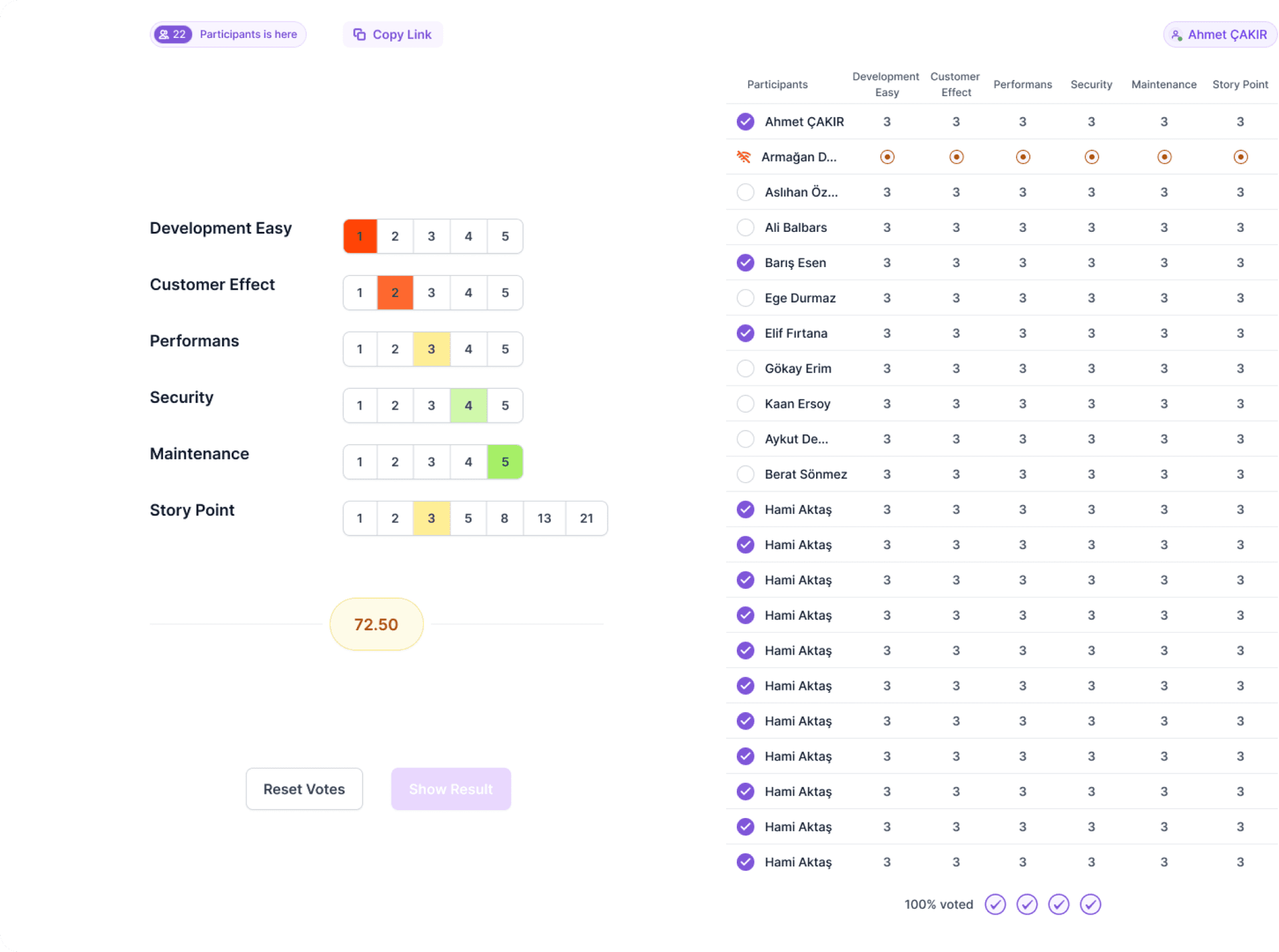Click the Security rating 4 button
This screenshot has width=1279, height=952.
(x=469, y=405)
